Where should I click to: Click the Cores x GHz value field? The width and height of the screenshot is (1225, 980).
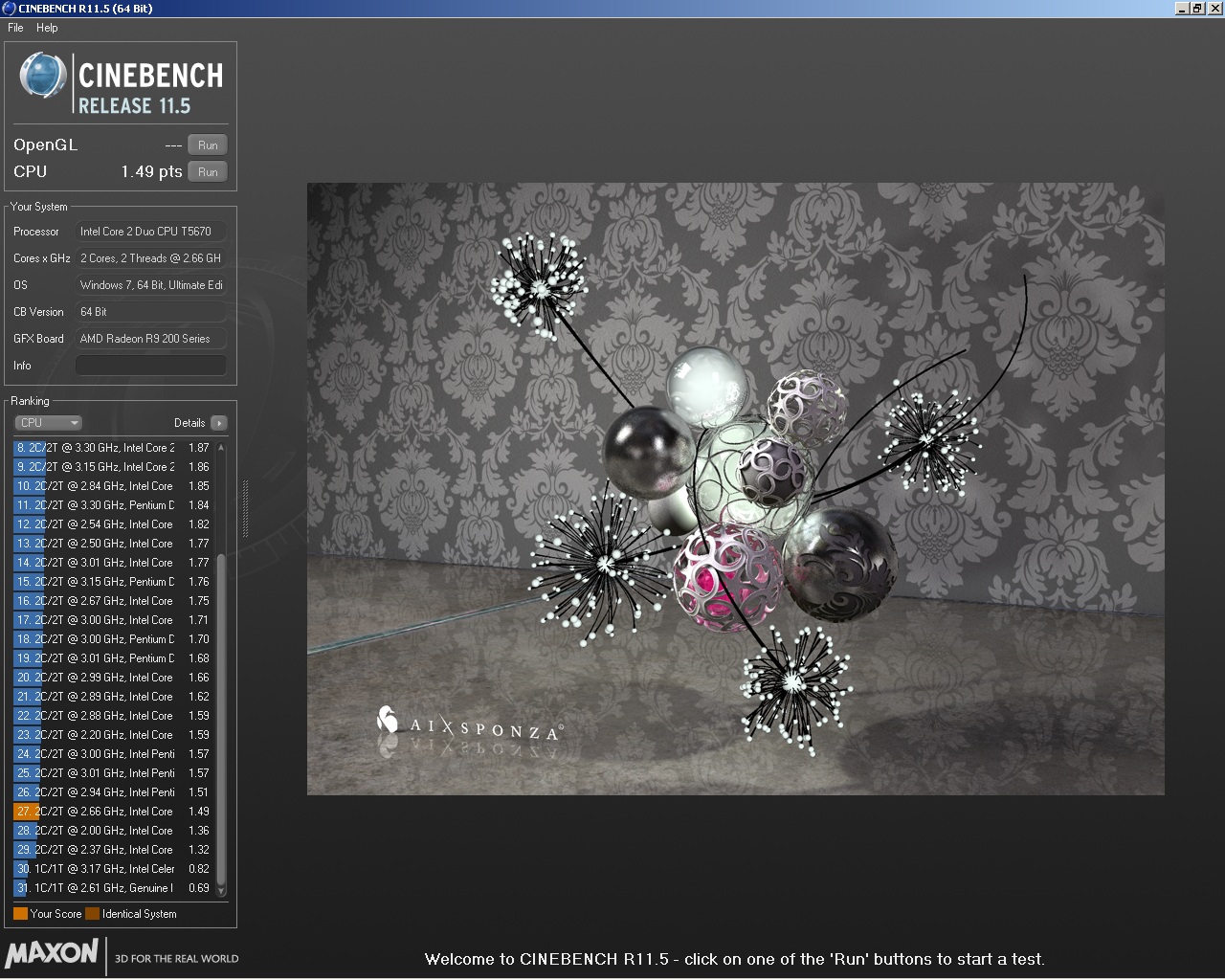[x=151, y=258]
